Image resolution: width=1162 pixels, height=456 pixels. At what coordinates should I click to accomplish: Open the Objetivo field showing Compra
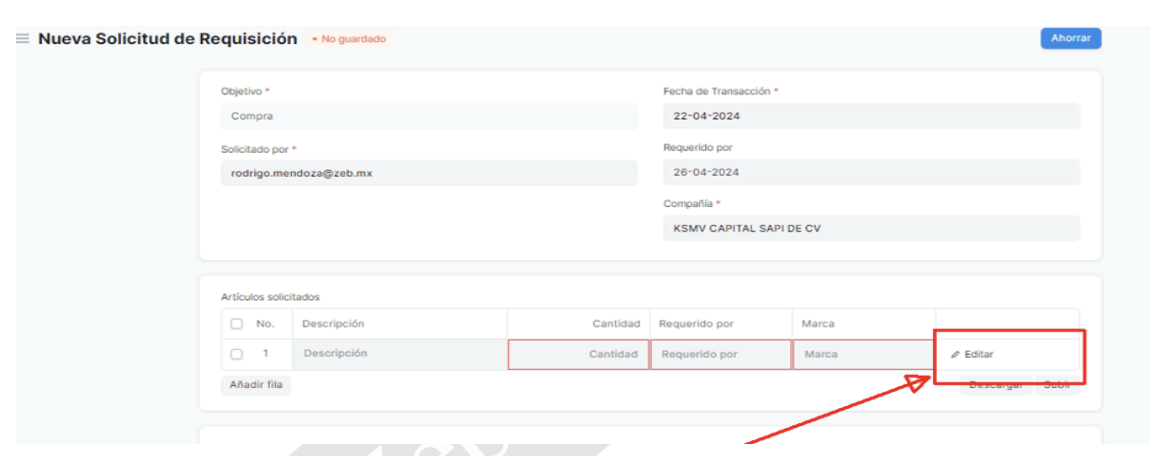428,116
